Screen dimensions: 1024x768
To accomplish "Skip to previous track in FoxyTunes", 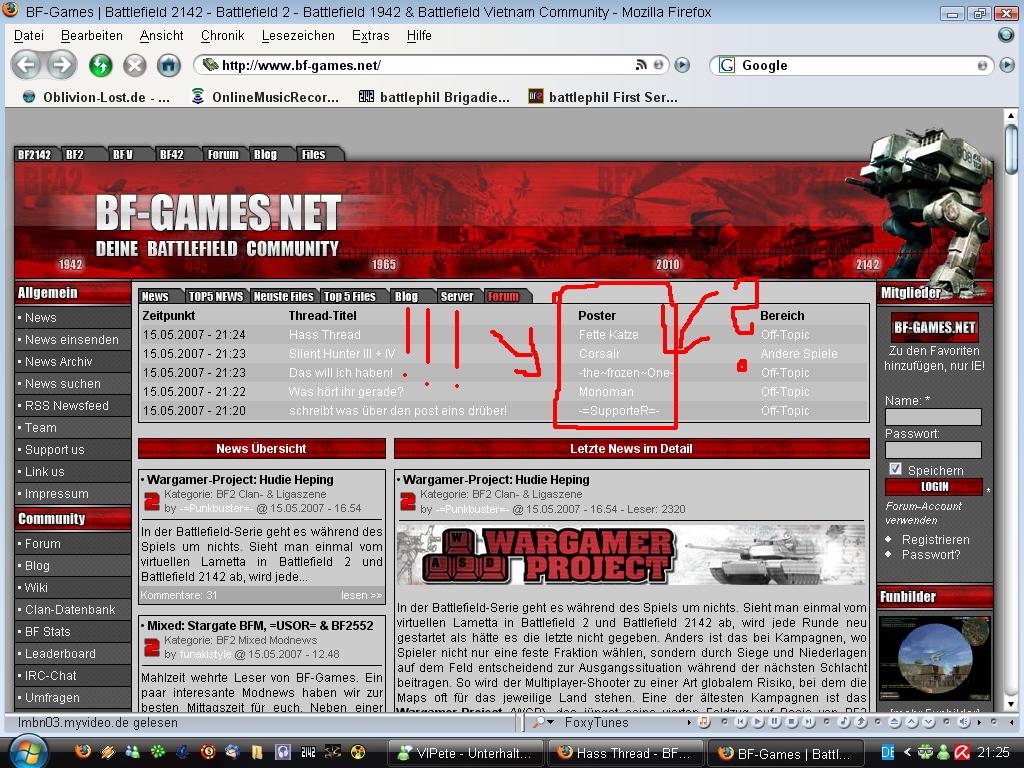I will [741, 722].
